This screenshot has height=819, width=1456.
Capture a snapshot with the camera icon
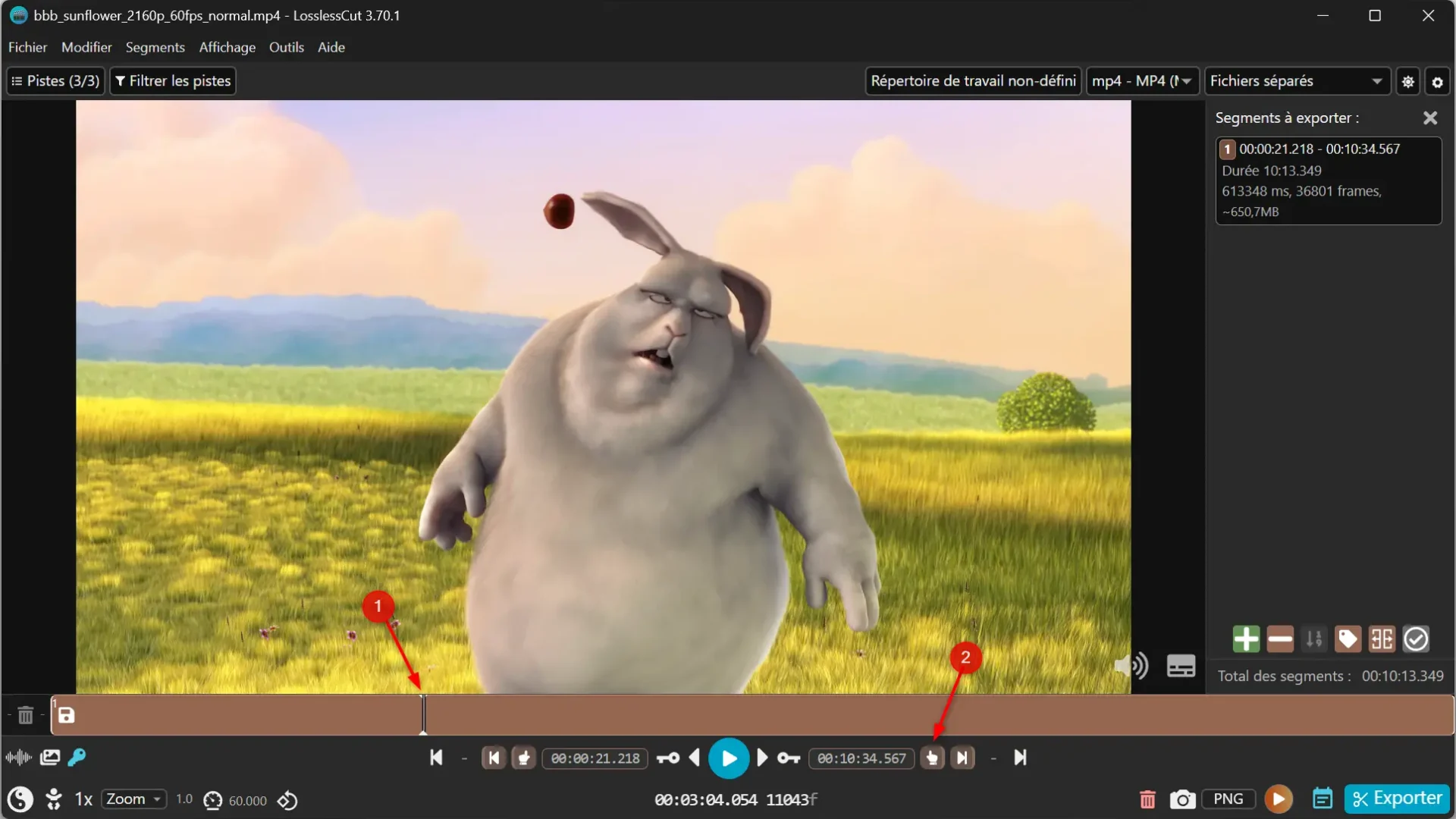coord(1182,800)
